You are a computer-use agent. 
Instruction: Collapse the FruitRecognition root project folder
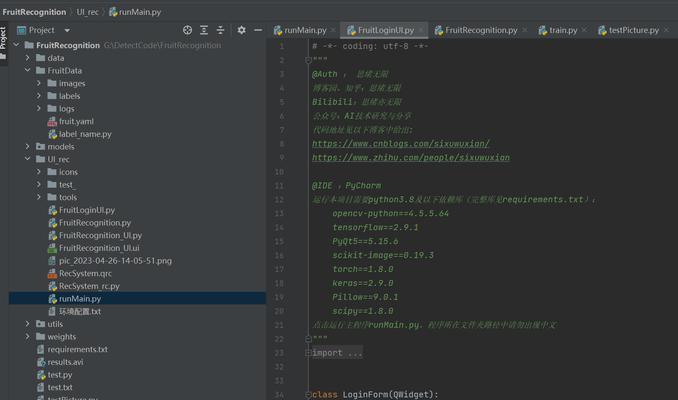click(16, 45)
